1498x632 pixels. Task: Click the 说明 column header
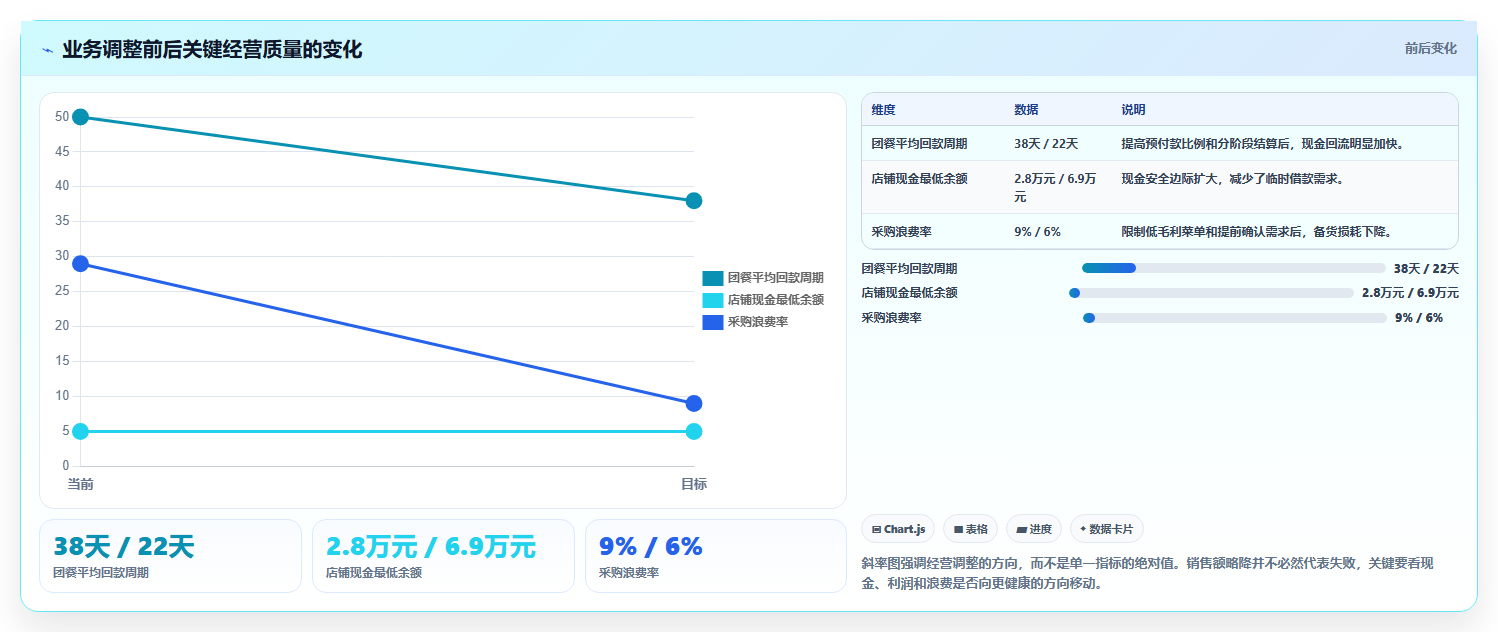pos(1134,110)
